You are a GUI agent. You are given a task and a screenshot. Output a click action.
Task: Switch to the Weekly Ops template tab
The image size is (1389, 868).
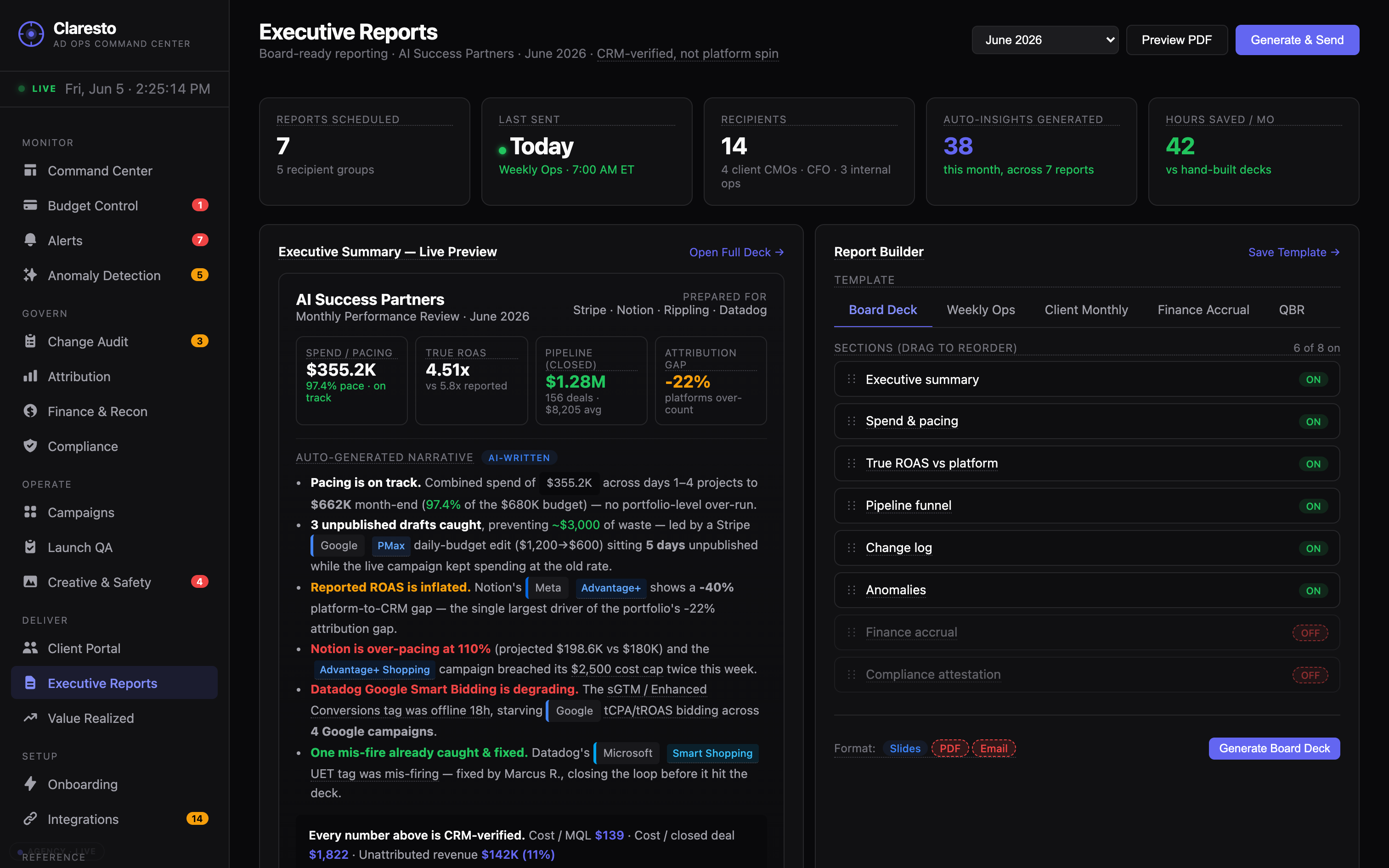(x=981, y=310)
